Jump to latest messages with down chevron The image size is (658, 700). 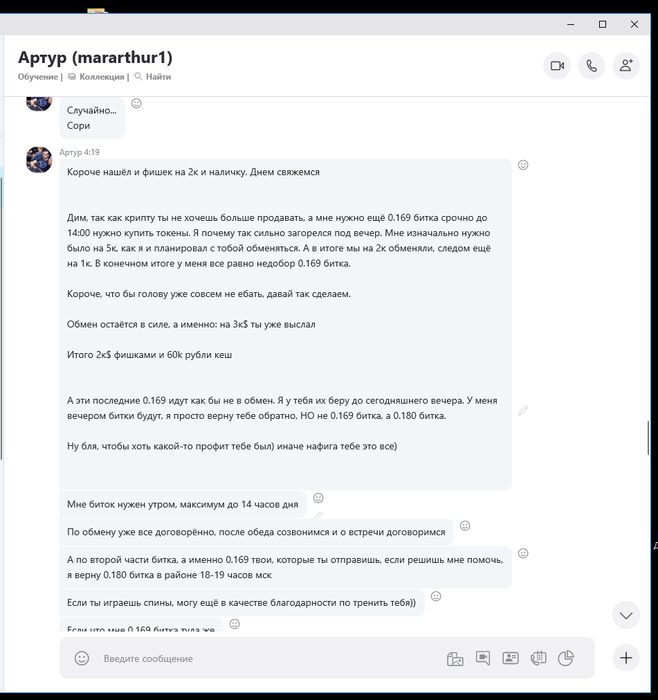[x=626, y=614]
